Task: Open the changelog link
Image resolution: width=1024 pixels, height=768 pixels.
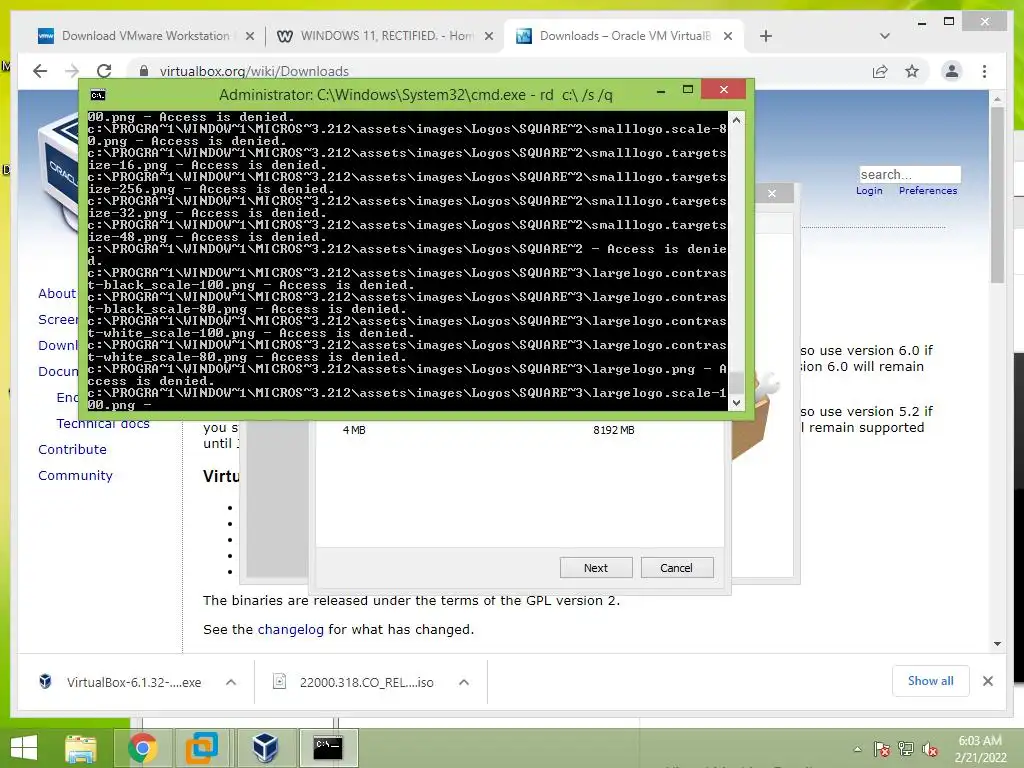Action: [291, 630]
